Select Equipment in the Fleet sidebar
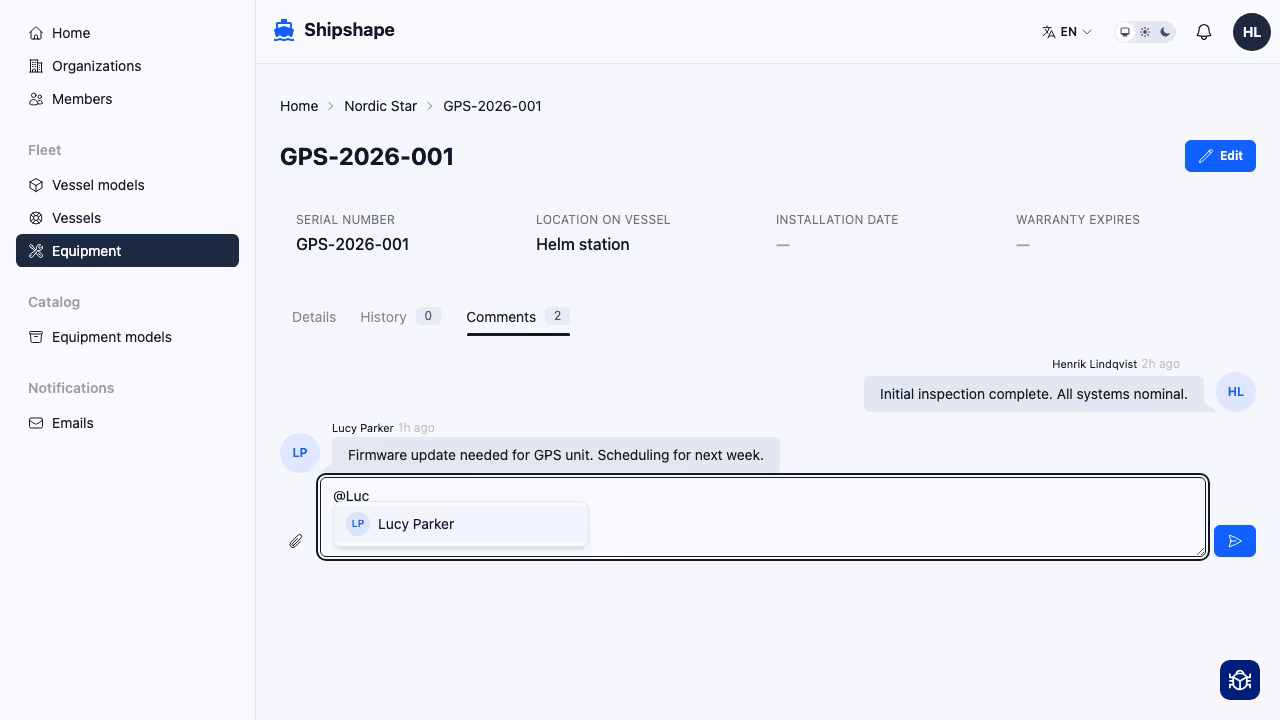This screenshot has width=1280, height=720. click(x=86, y=251)
